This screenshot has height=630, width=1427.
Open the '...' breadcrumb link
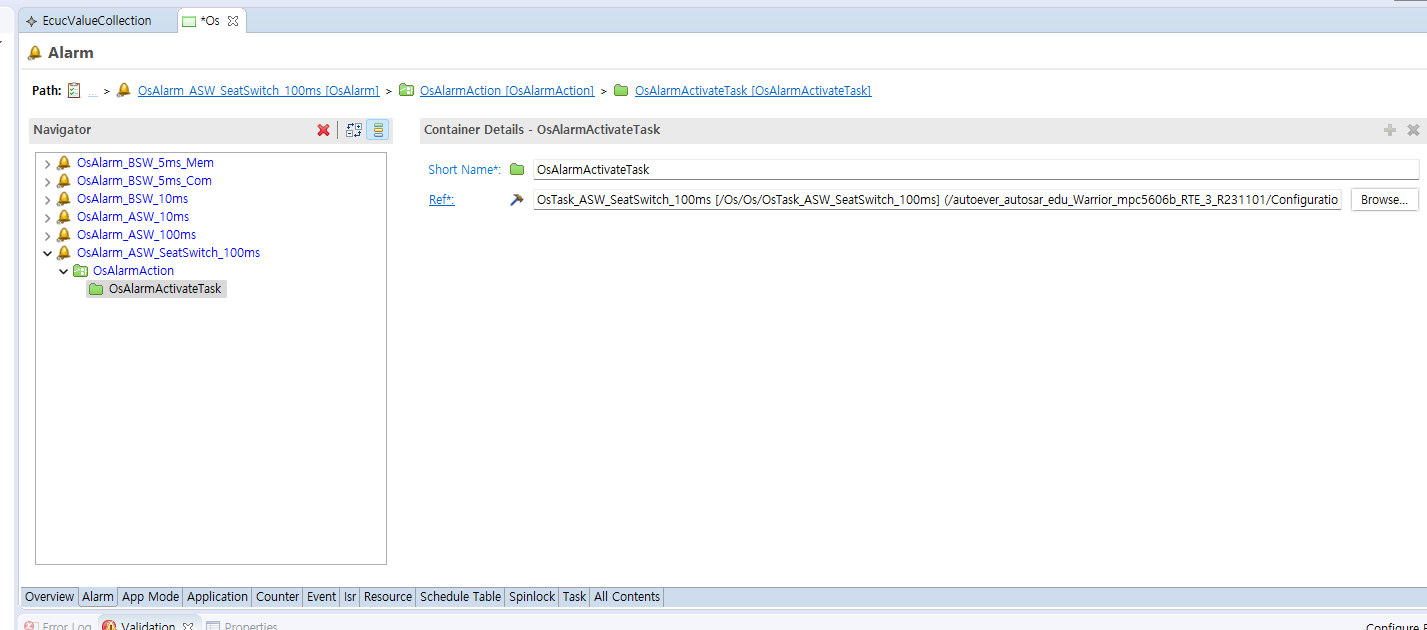click(x=93, y=91)
